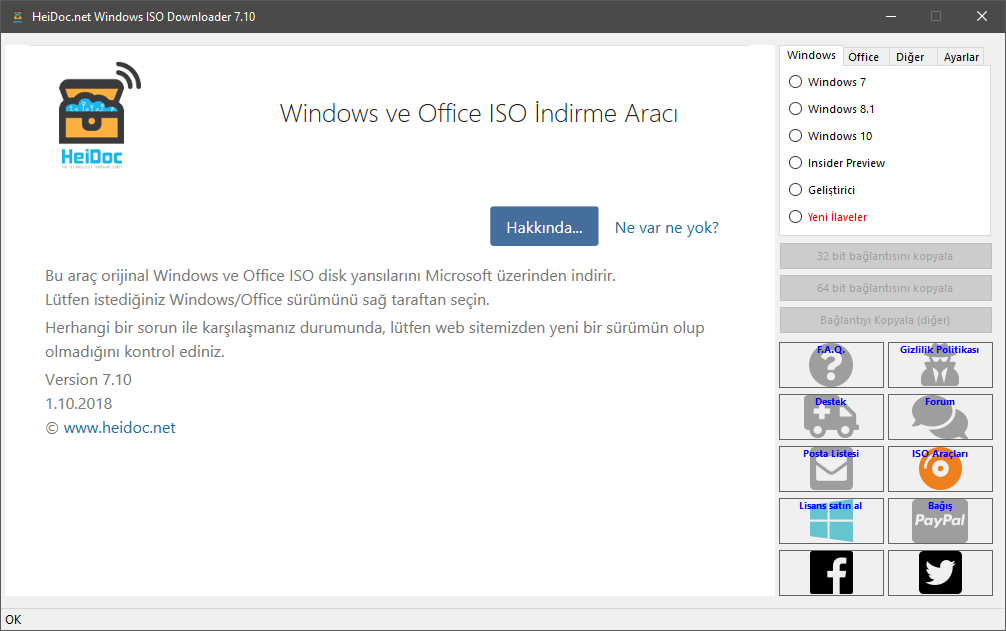
Task: Close the ISO Downloader window
Action: coord(982,17)
